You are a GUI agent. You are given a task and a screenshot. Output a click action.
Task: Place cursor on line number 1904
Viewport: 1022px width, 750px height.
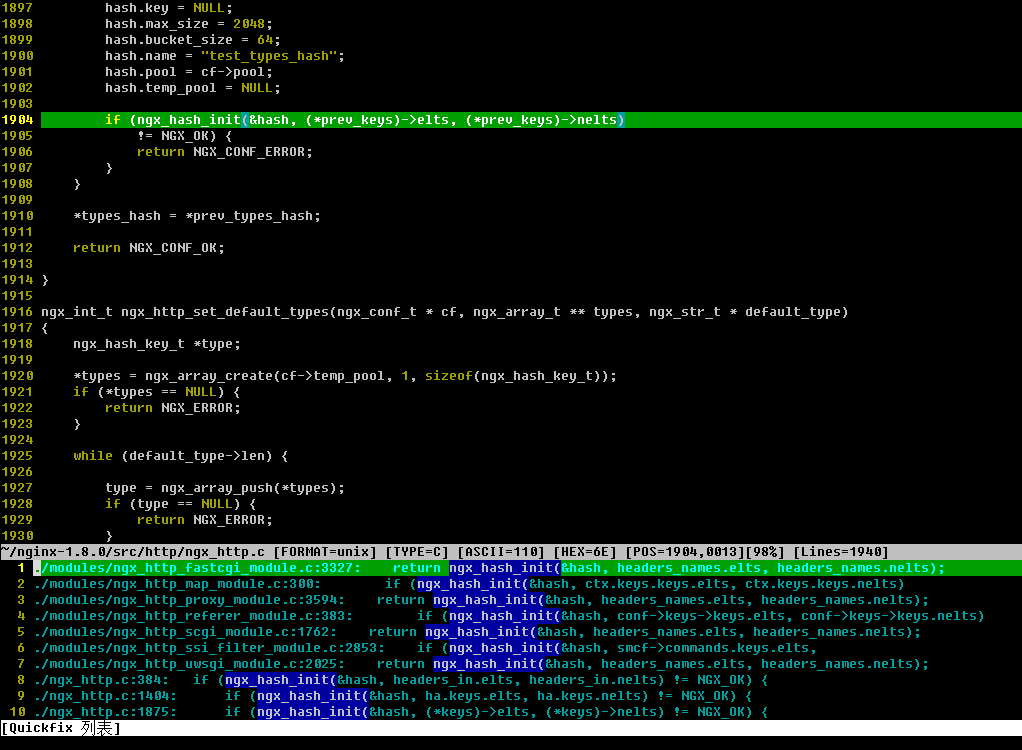tap(17, 120)
